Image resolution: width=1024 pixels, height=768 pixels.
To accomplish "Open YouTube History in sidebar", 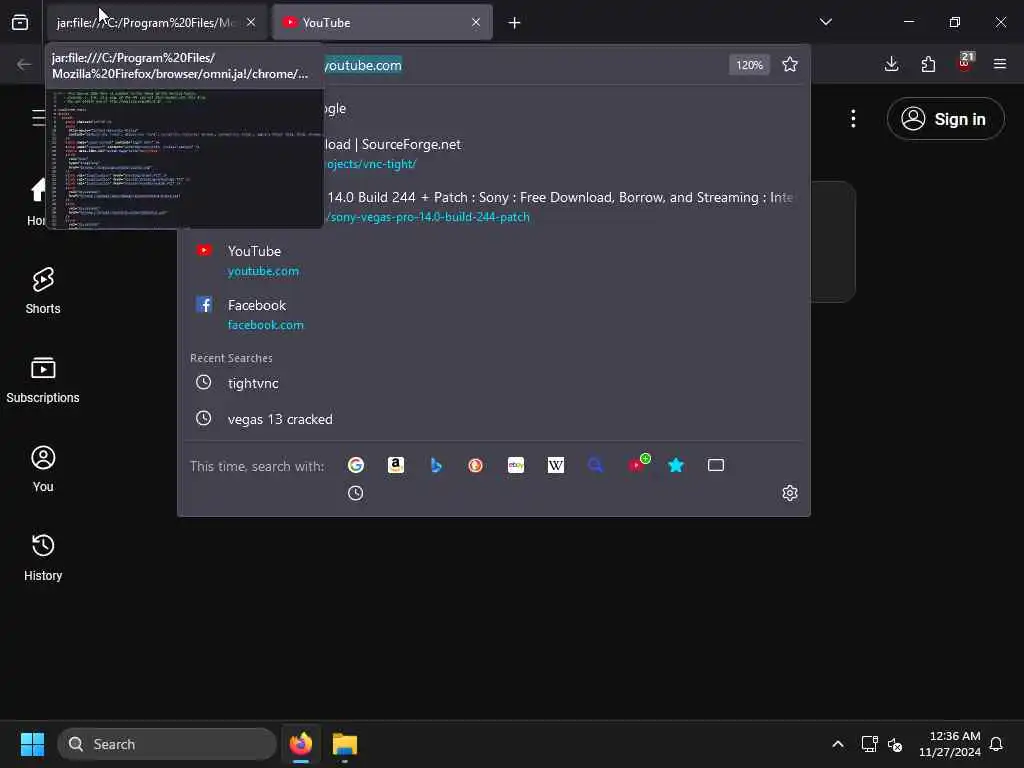I will coord(43,558).
